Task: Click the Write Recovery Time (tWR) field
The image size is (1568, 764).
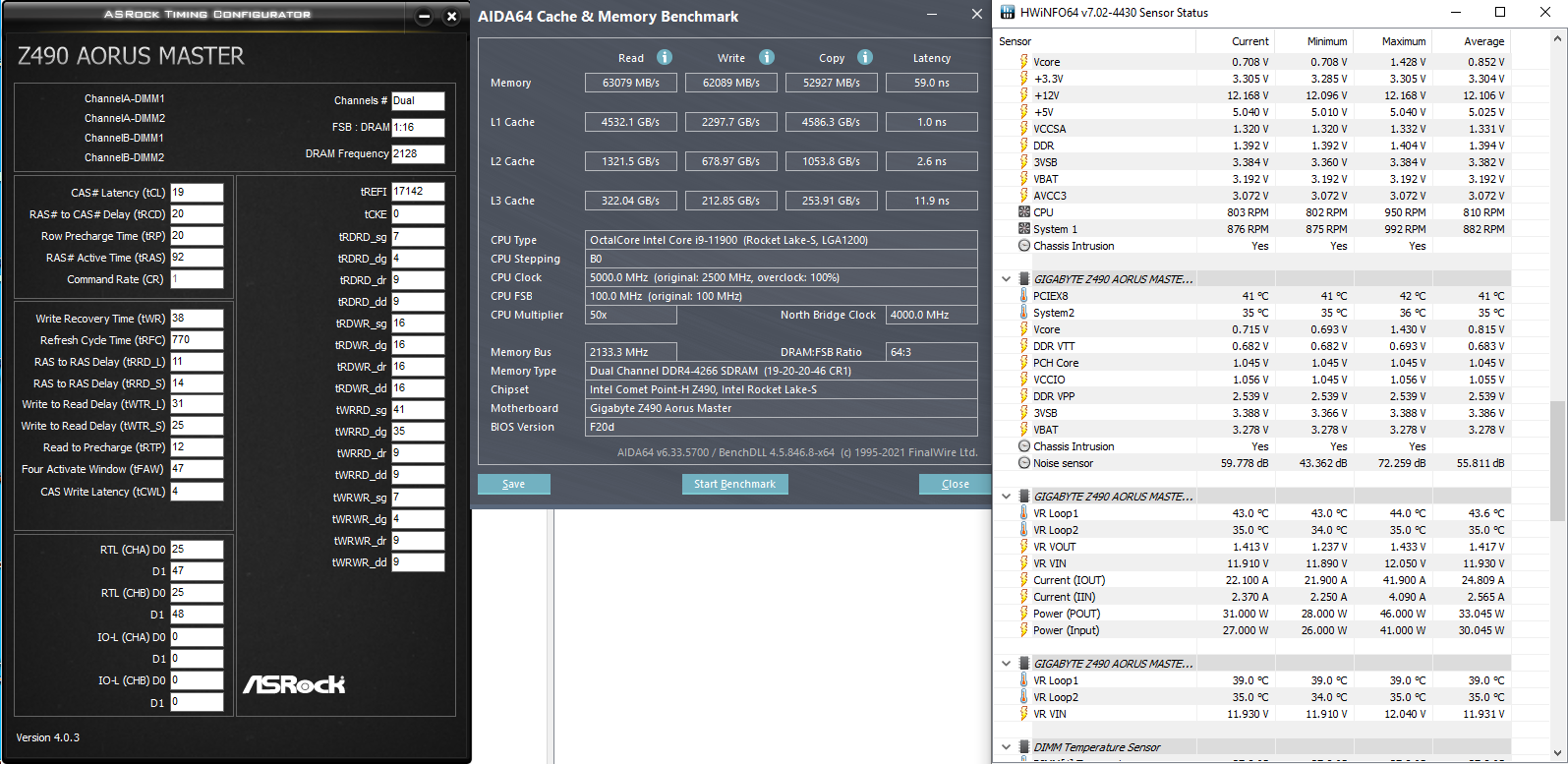Action: [x=197, y=319]
